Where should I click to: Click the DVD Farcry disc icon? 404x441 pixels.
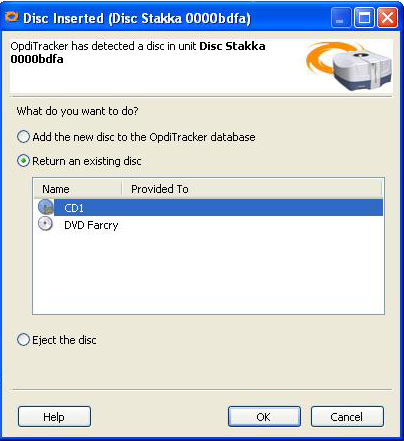(x=45, y=224)
